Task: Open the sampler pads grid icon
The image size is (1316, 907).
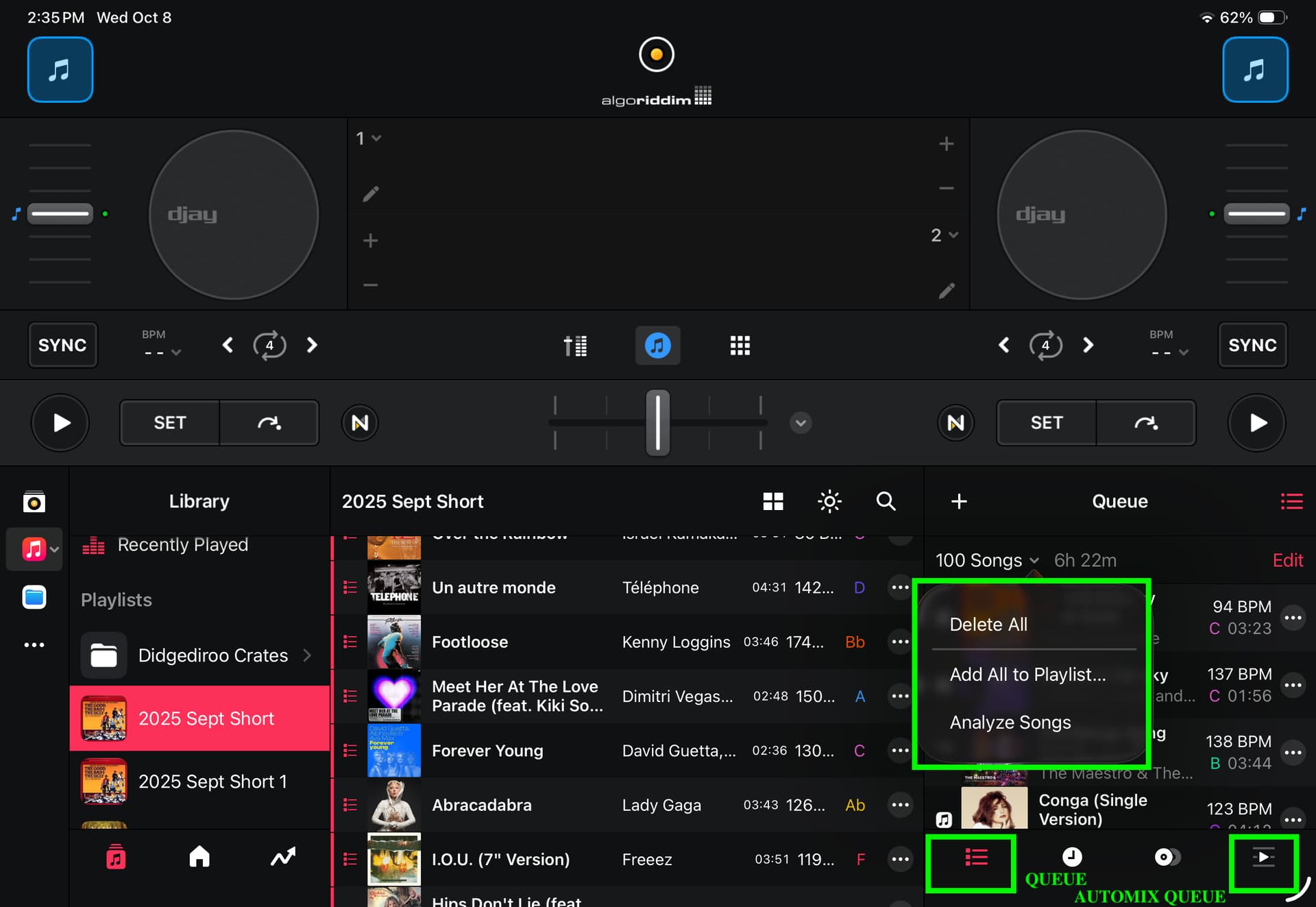Action: 740,346
